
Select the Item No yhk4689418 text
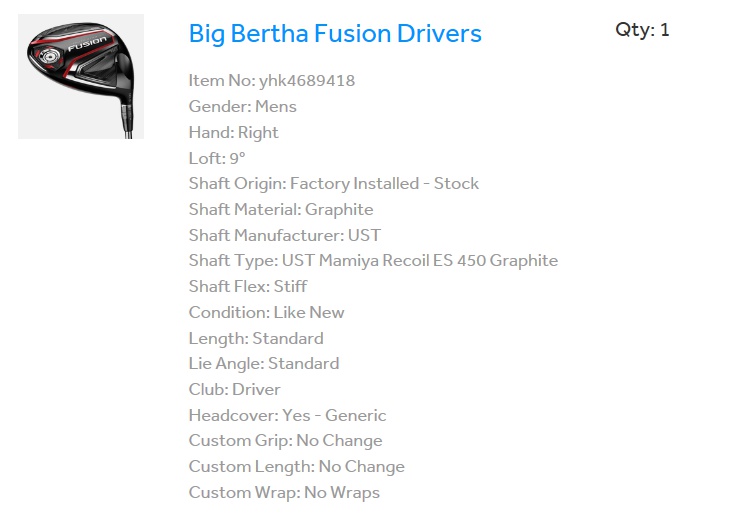[x=272, y=81]
